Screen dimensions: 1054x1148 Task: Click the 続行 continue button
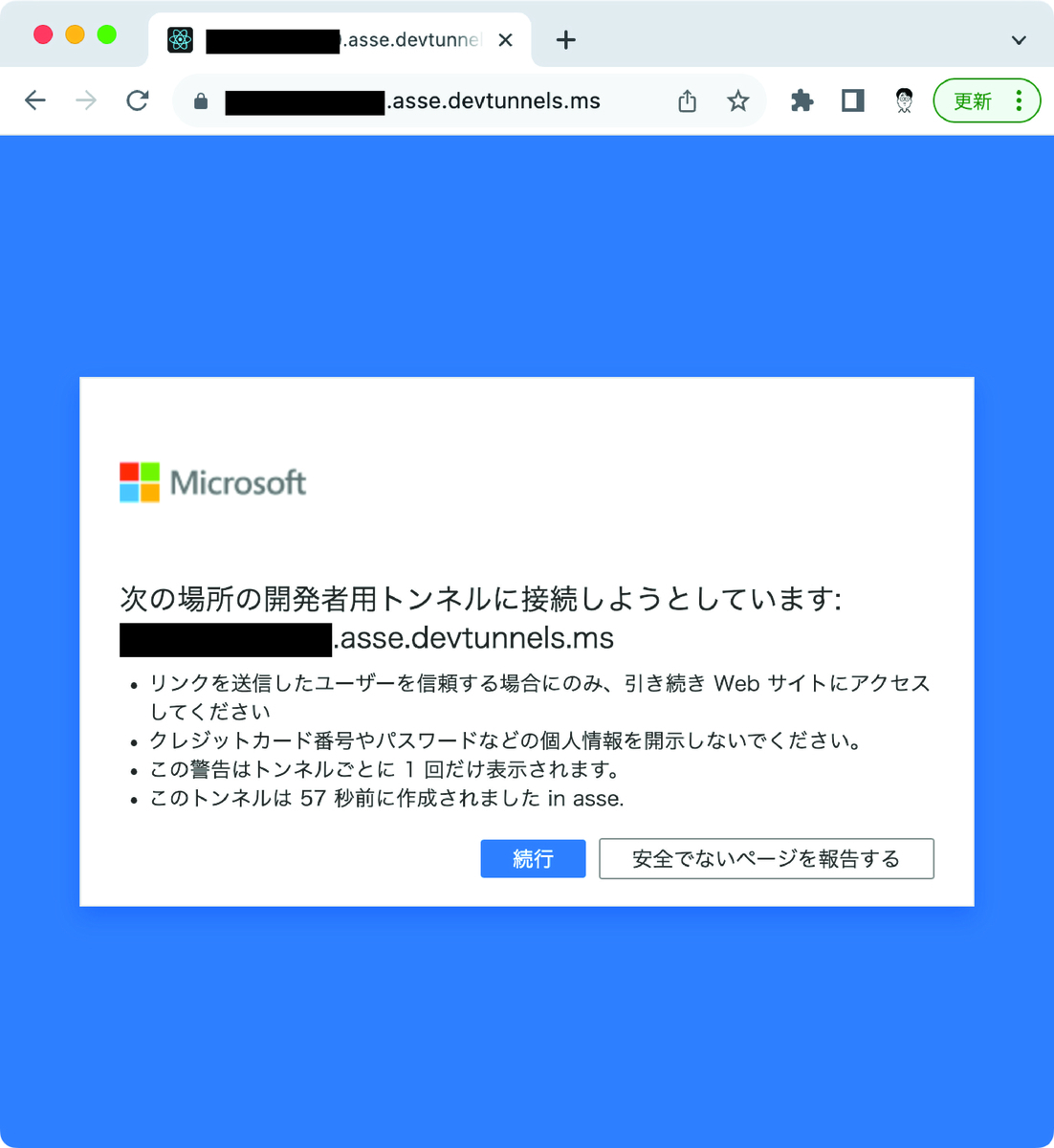click(533, 859)
